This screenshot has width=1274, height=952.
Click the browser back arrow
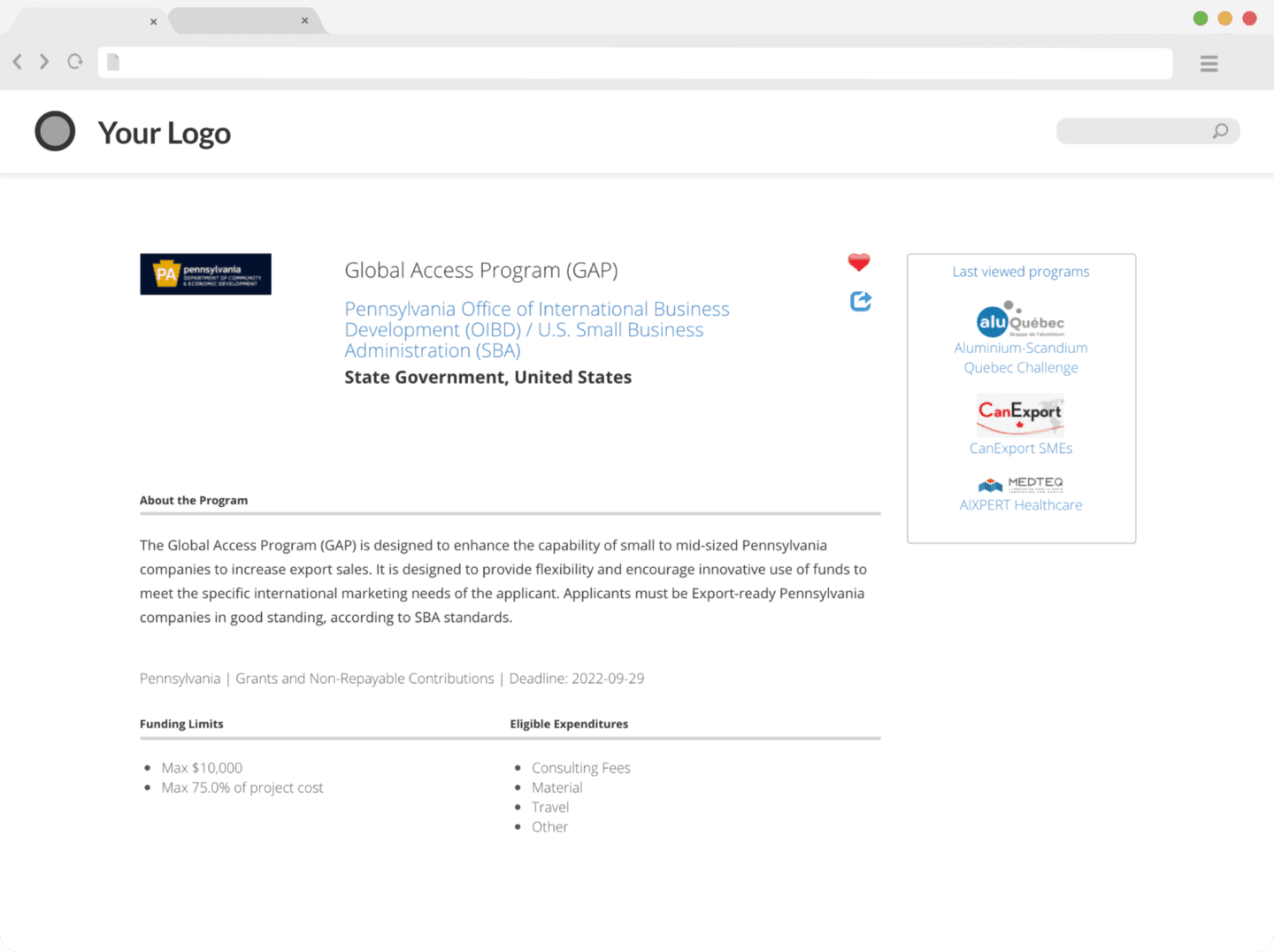coord(18,62)
